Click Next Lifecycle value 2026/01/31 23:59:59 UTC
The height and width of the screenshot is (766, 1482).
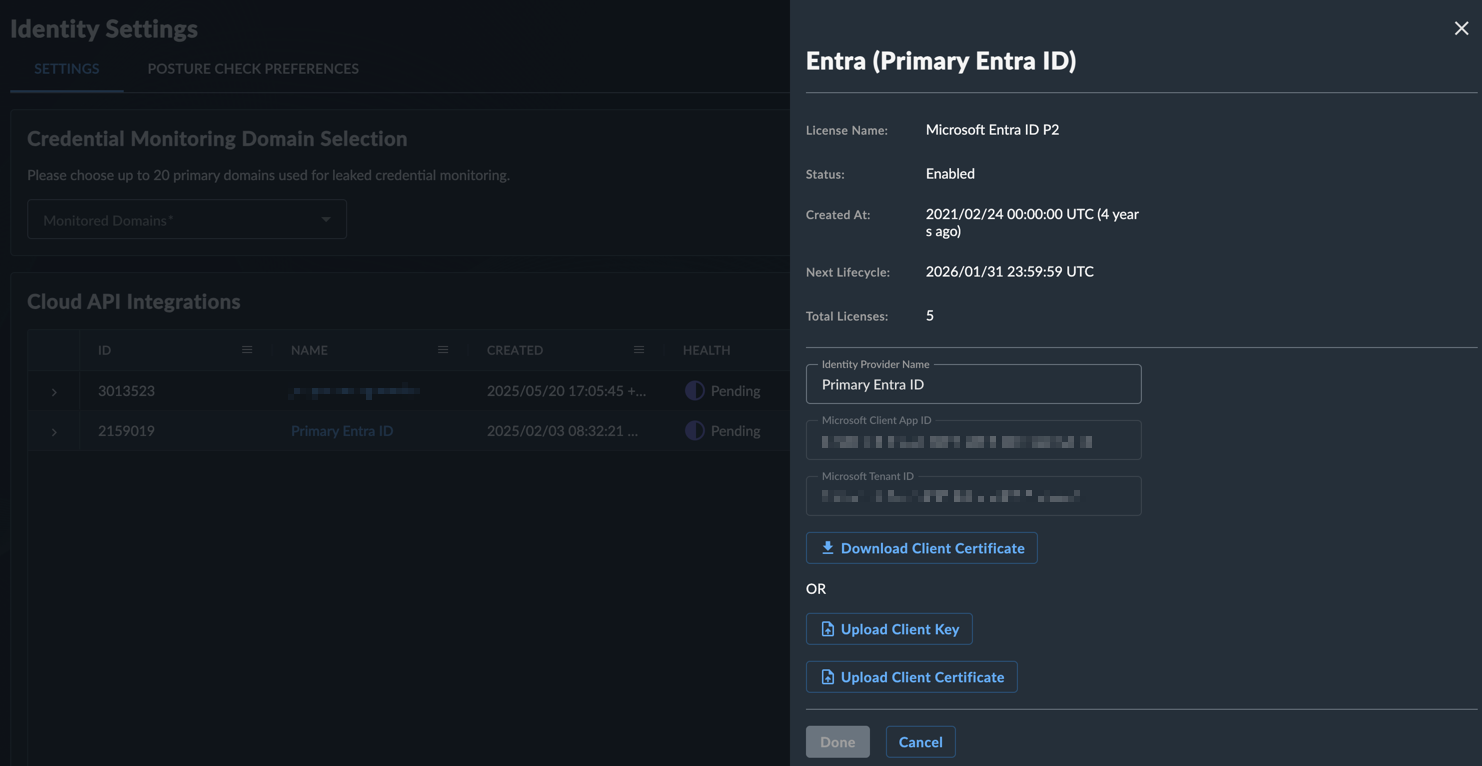coord(1010,271)
